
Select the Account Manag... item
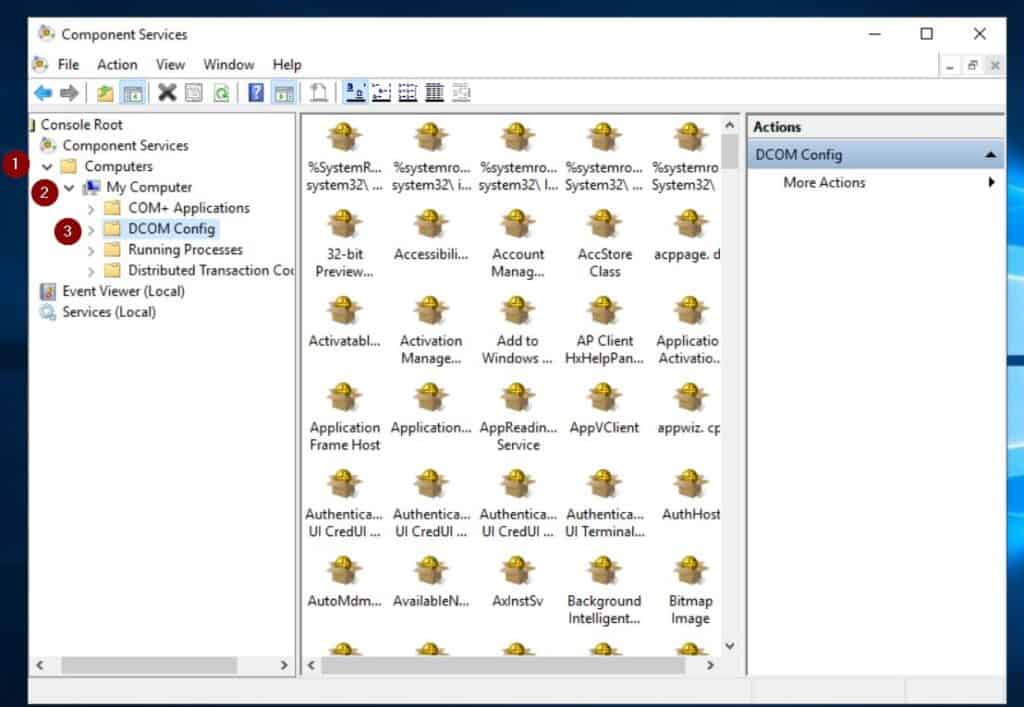pos(517,244)
